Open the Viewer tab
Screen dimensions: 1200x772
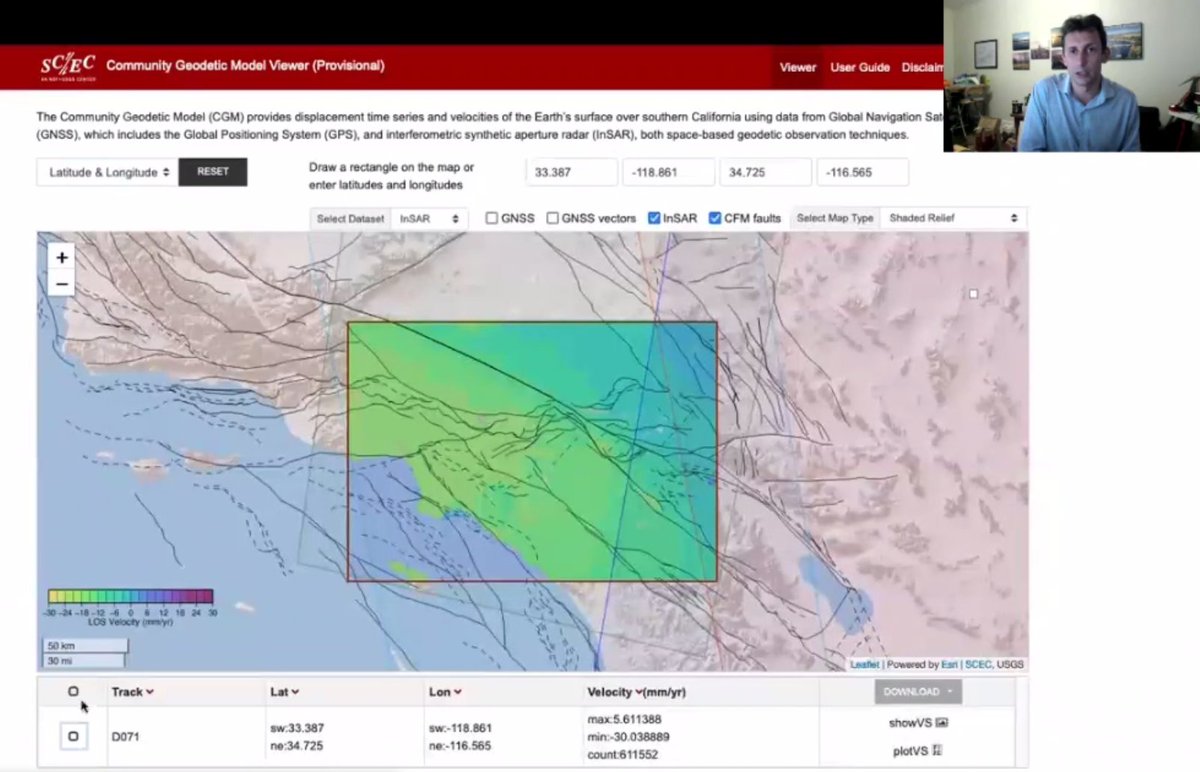(798, 67)
